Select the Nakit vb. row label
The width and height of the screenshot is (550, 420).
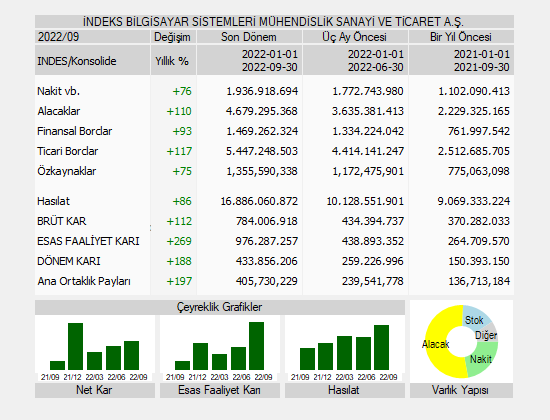tap(59, 91)
